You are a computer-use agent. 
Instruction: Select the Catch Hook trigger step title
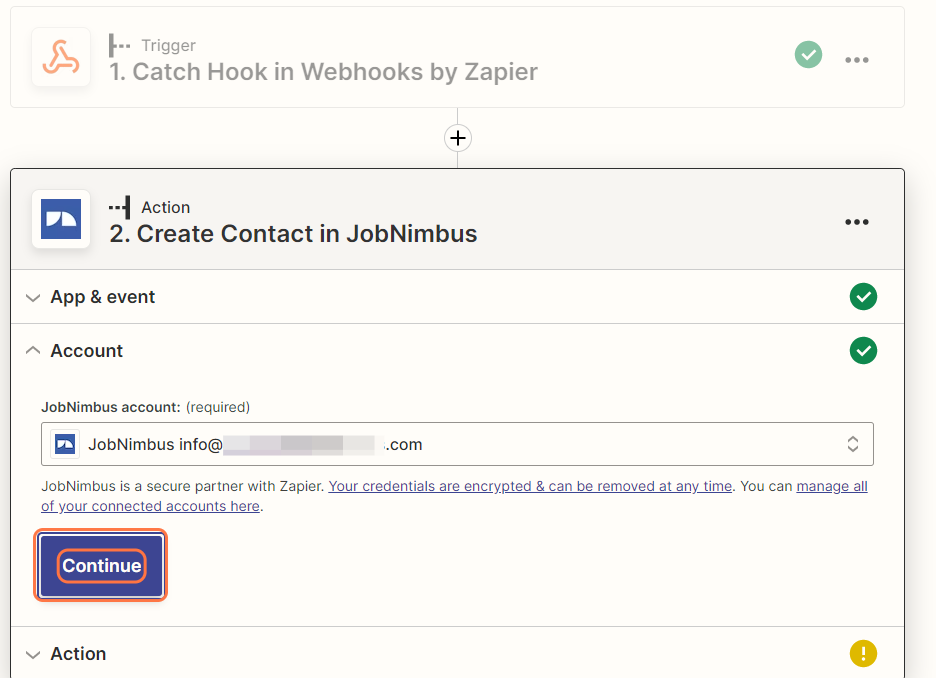coord(323,72)
